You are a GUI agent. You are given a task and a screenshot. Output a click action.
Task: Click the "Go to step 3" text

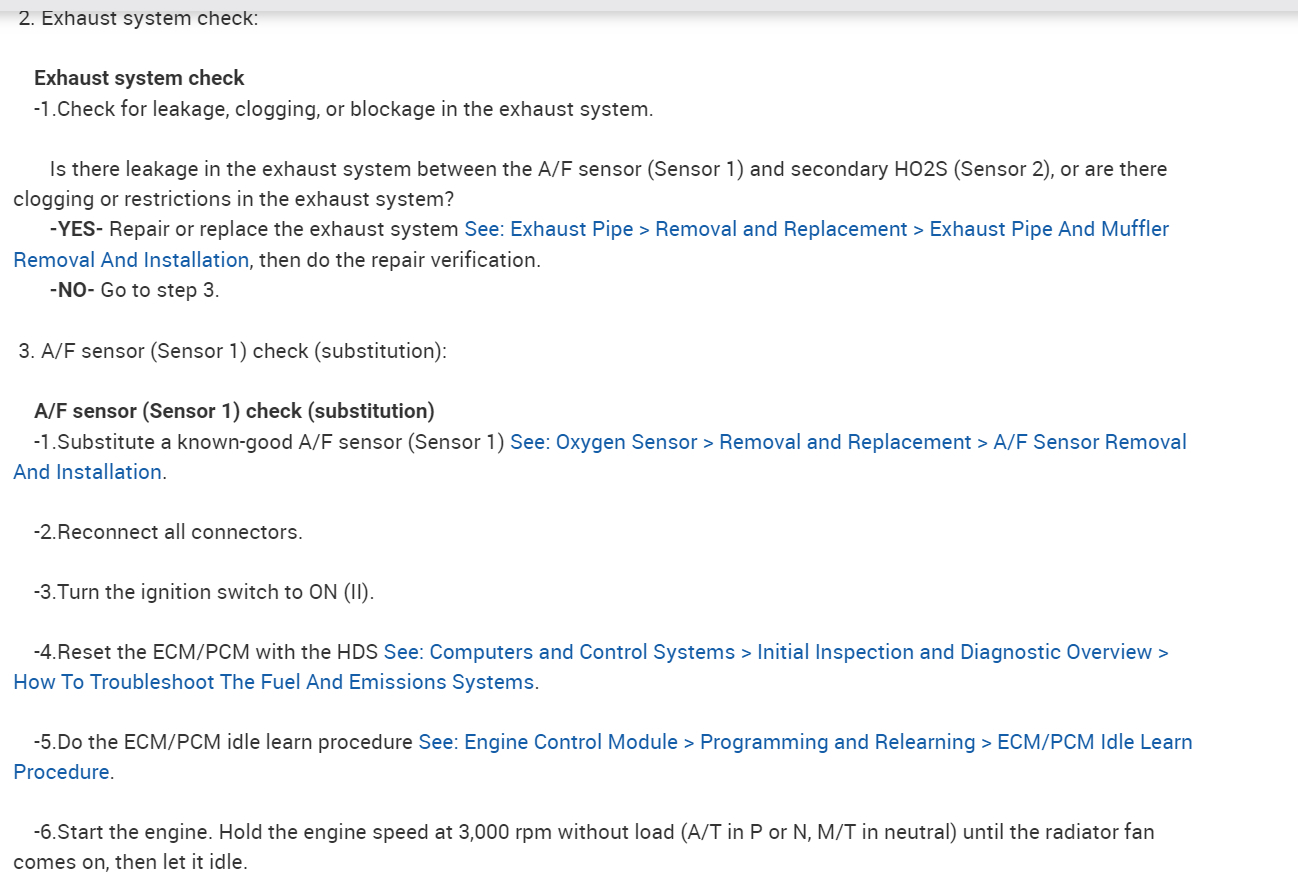pos(160,290)
